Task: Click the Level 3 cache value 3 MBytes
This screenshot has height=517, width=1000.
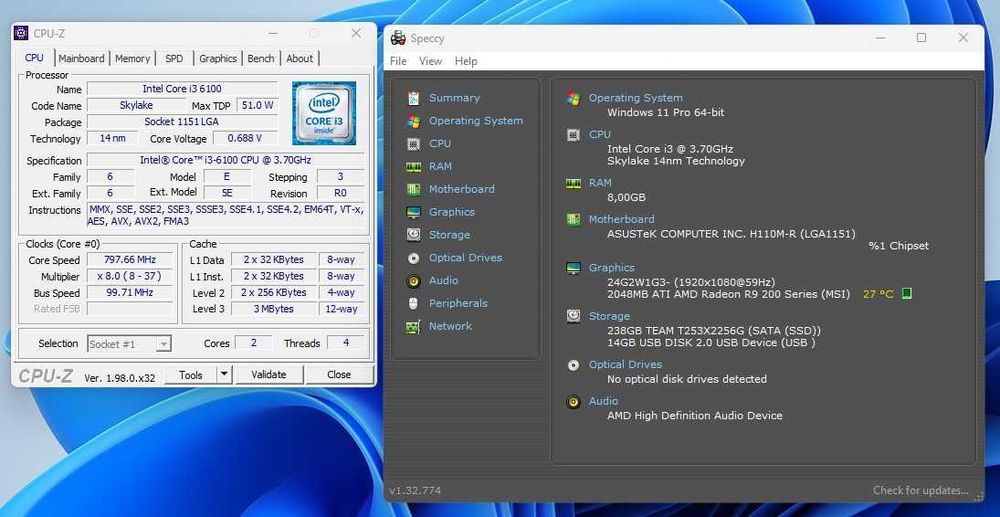Action: tap(274, 309)
